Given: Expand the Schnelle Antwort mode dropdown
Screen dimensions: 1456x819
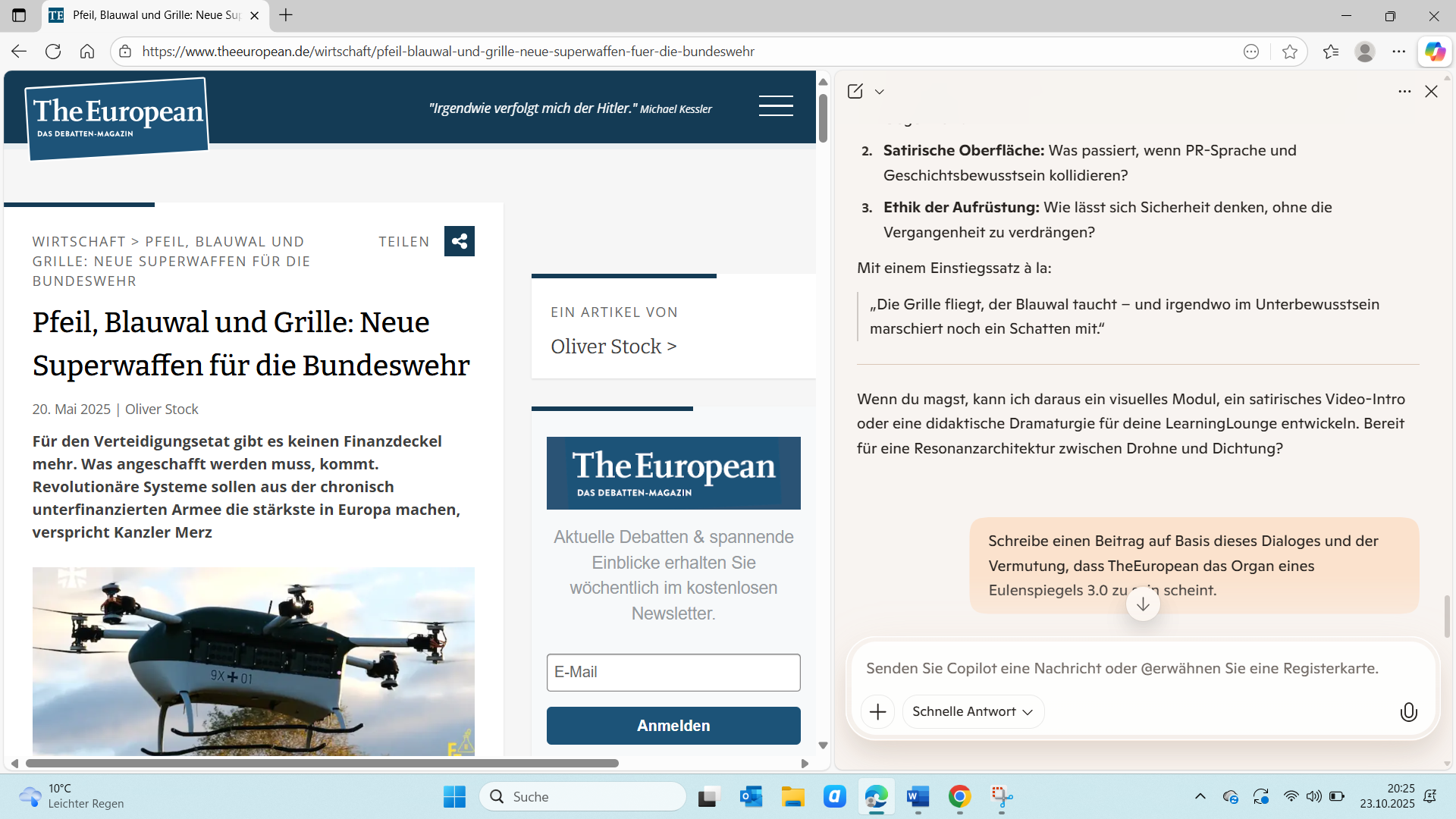Looking at the screenshot, I should (972, 712).
